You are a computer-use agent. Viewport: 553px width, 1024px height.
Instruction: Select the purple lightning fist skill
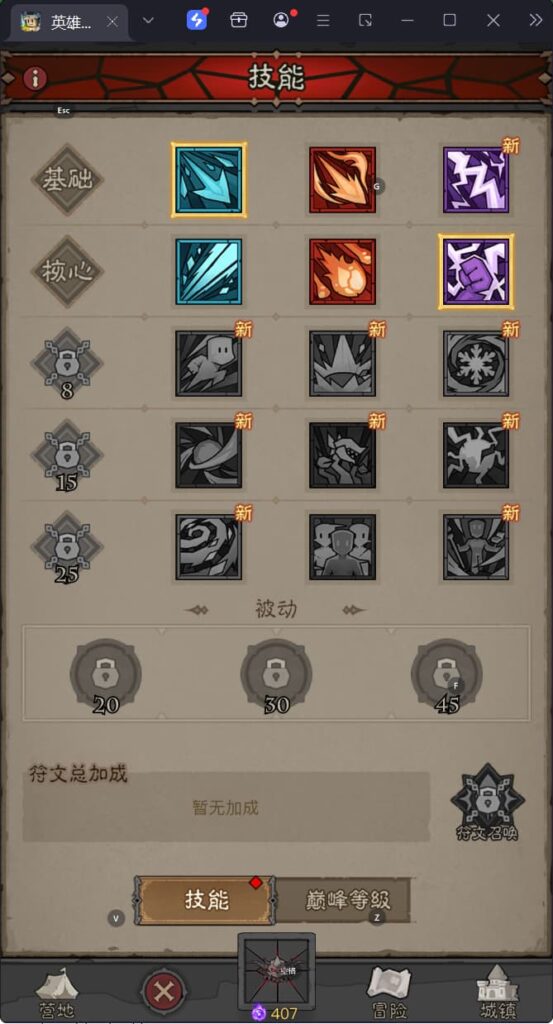[476, 271]
